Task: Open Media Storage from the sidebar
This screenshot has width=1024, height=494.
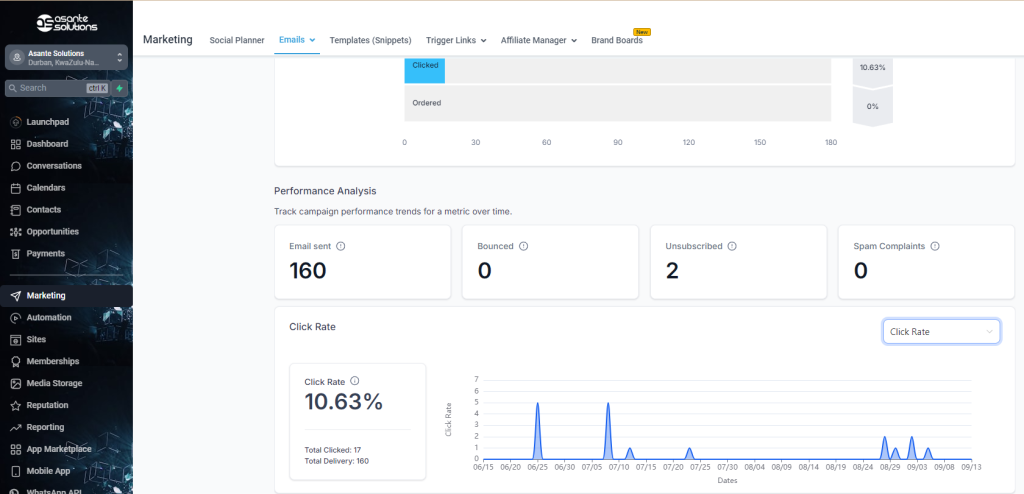Action: (54, 383)
